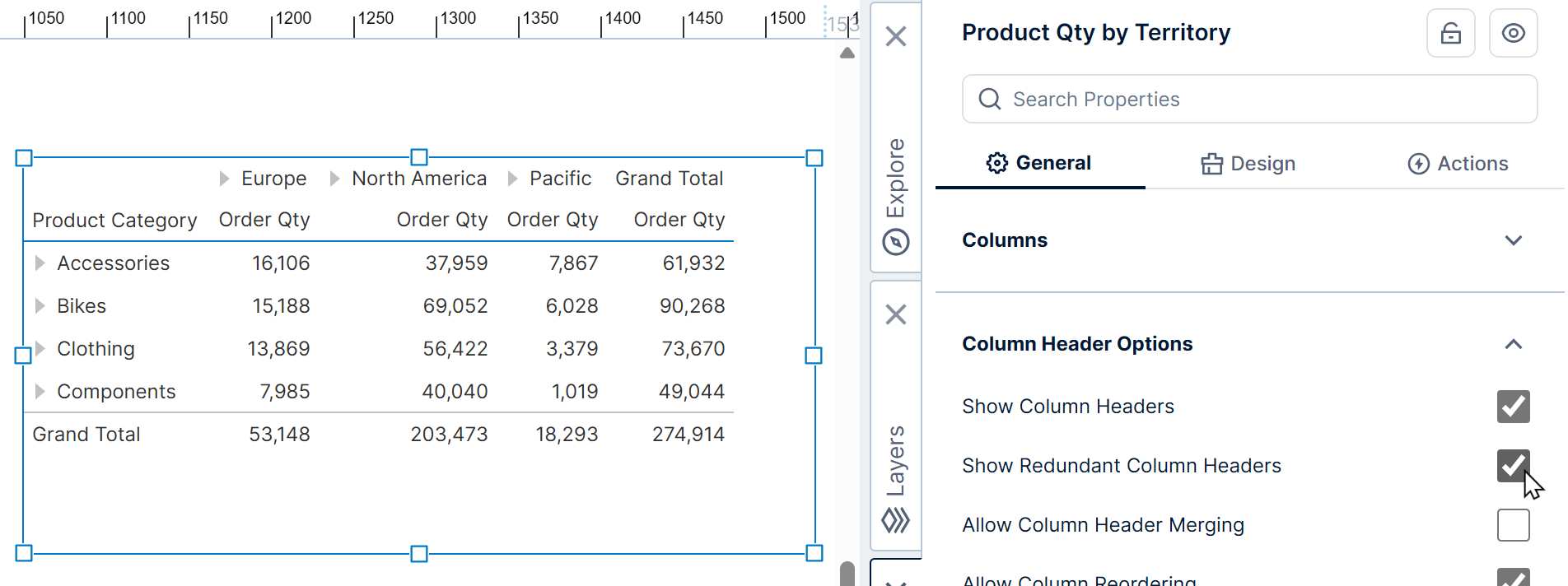Switch to the General tab
The height and width of the screenshot is (586, 1568).
(1039, 163)
